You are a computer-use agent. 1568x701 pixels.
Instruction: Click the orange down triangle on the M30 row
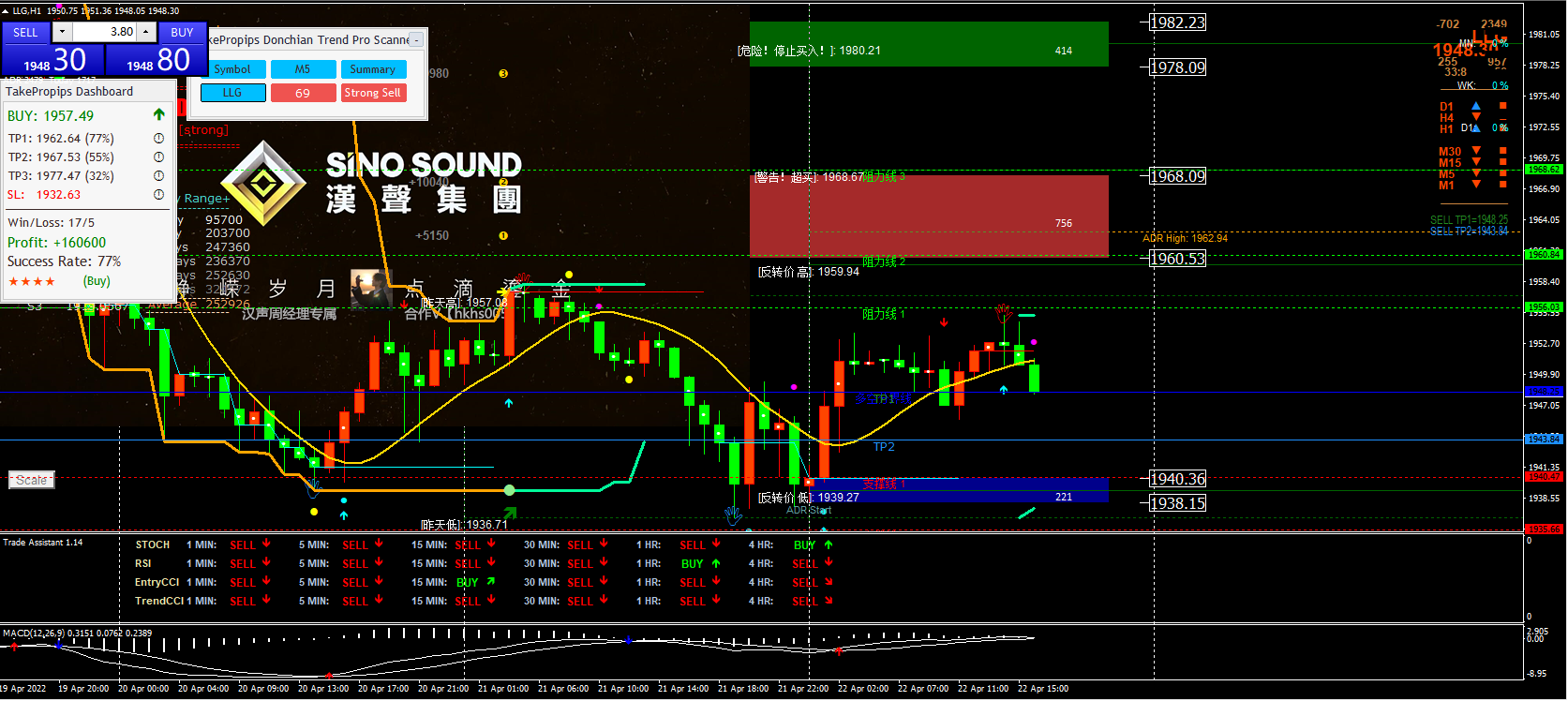click(x=1476, y=151)
